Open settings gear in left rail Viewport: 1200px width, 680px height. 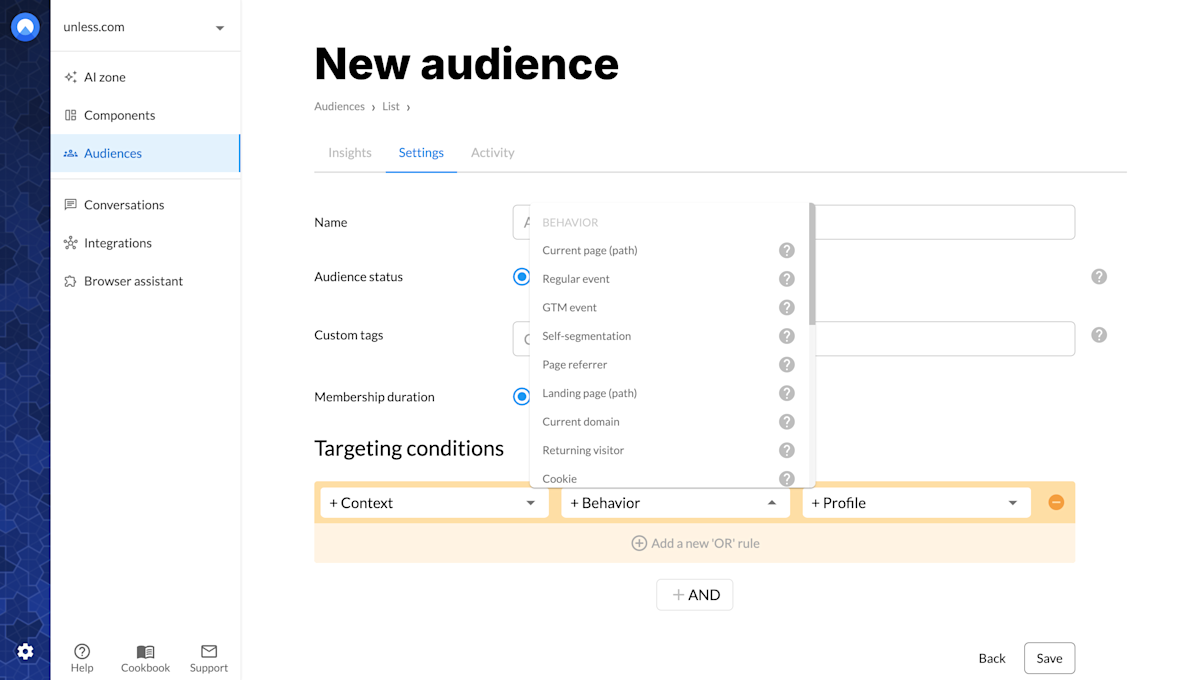[x=25, y=652]
